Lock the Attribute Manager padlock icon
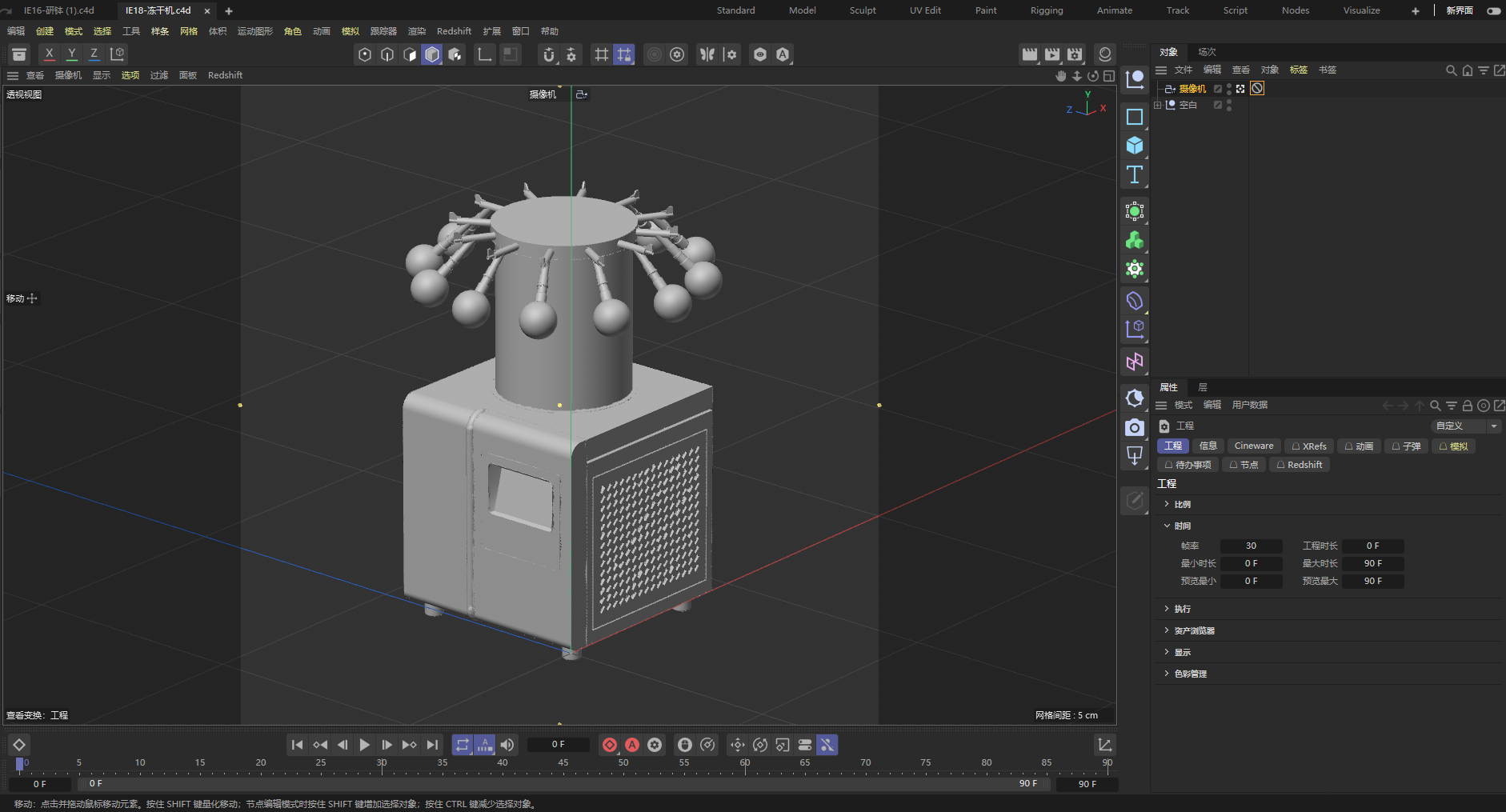Viewport: 1506px width, 812px height. click(x=1468, y=406)
